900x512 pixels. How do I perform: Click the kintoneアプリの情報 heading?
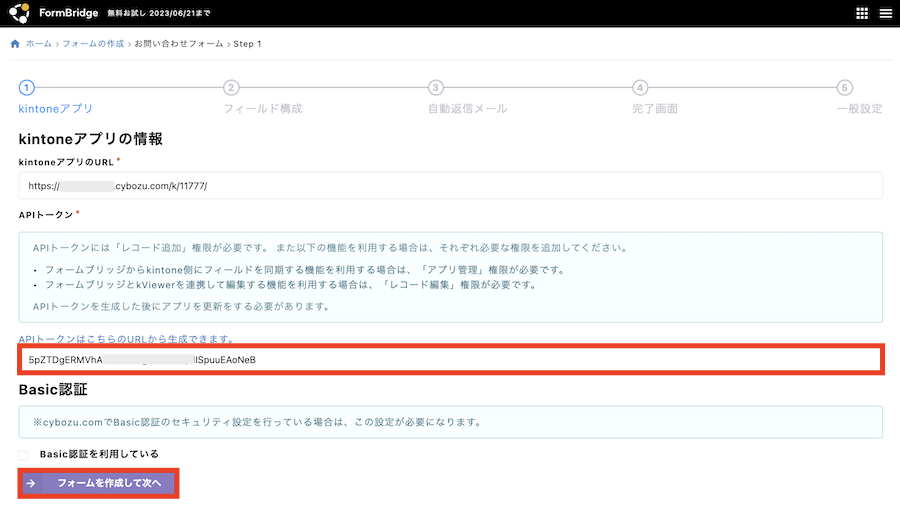91,139
